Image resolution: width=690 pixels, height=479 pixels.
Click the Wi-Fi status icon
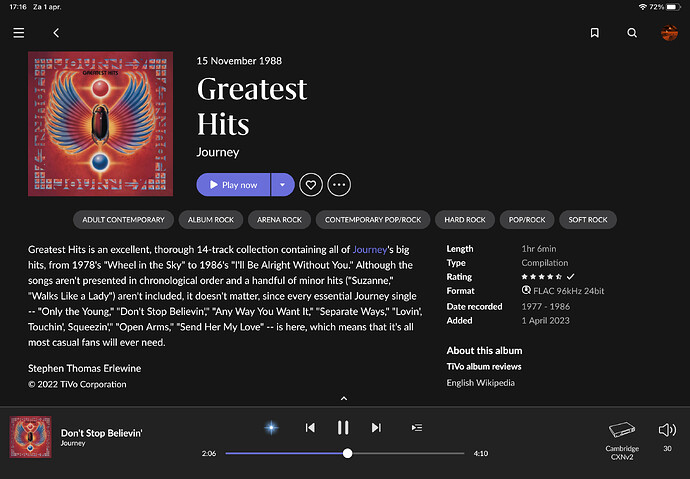pos(642,7)
